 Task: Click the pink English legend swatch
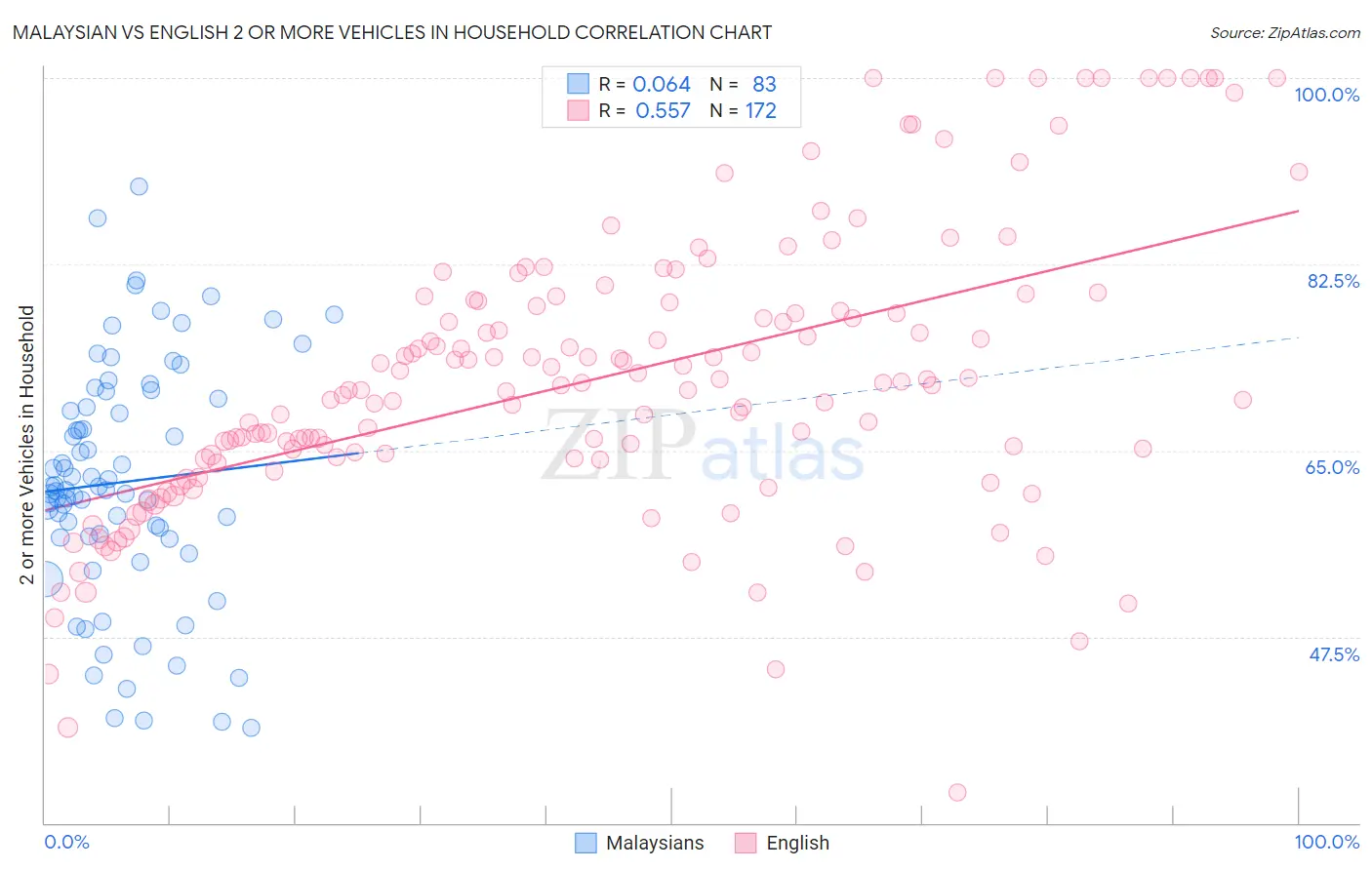(x=746, y=843)
